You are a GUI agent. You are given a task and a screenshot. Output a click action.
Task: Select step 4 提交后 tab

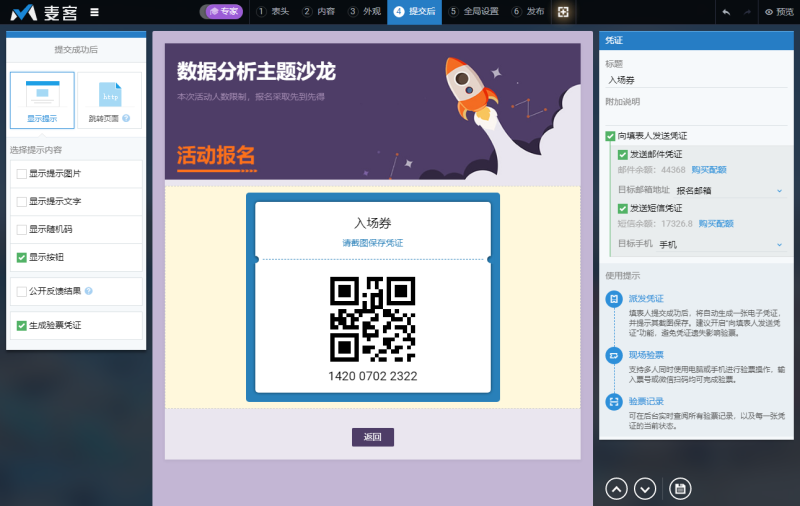click(414, 11)
